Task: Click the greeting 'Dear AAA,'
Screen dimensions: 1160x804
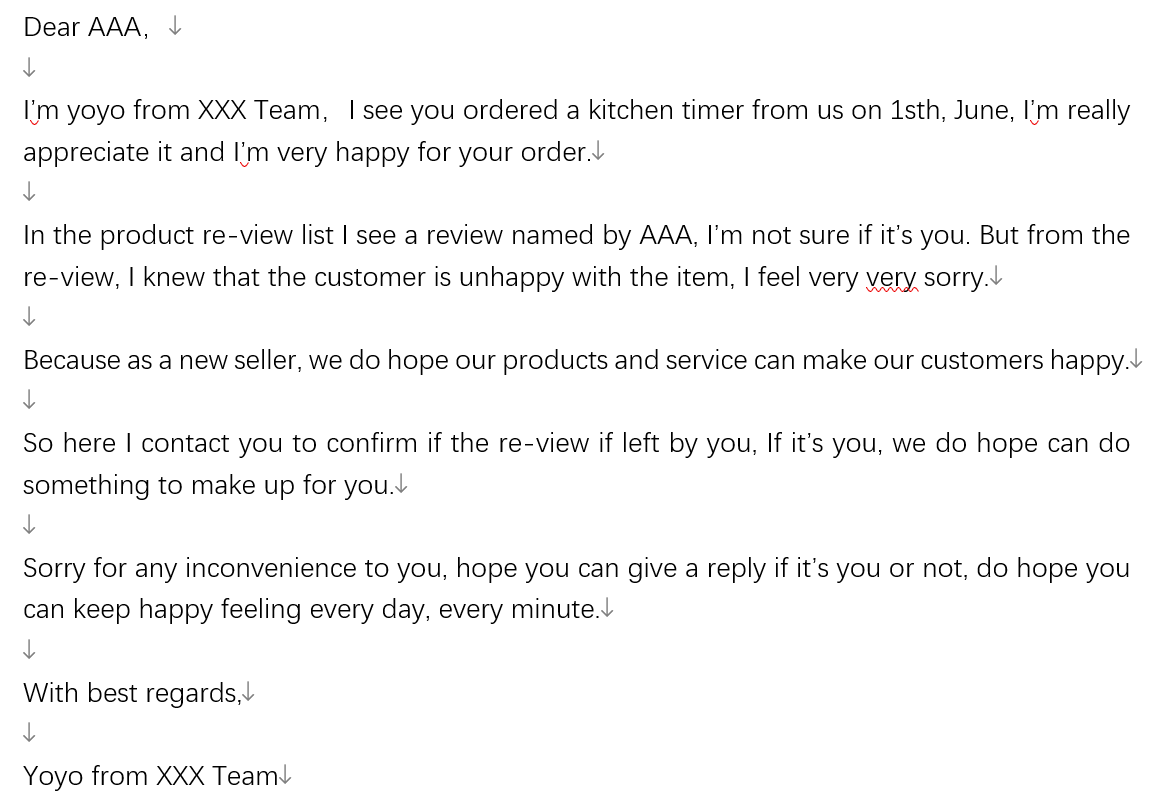Action: point(86,27)
